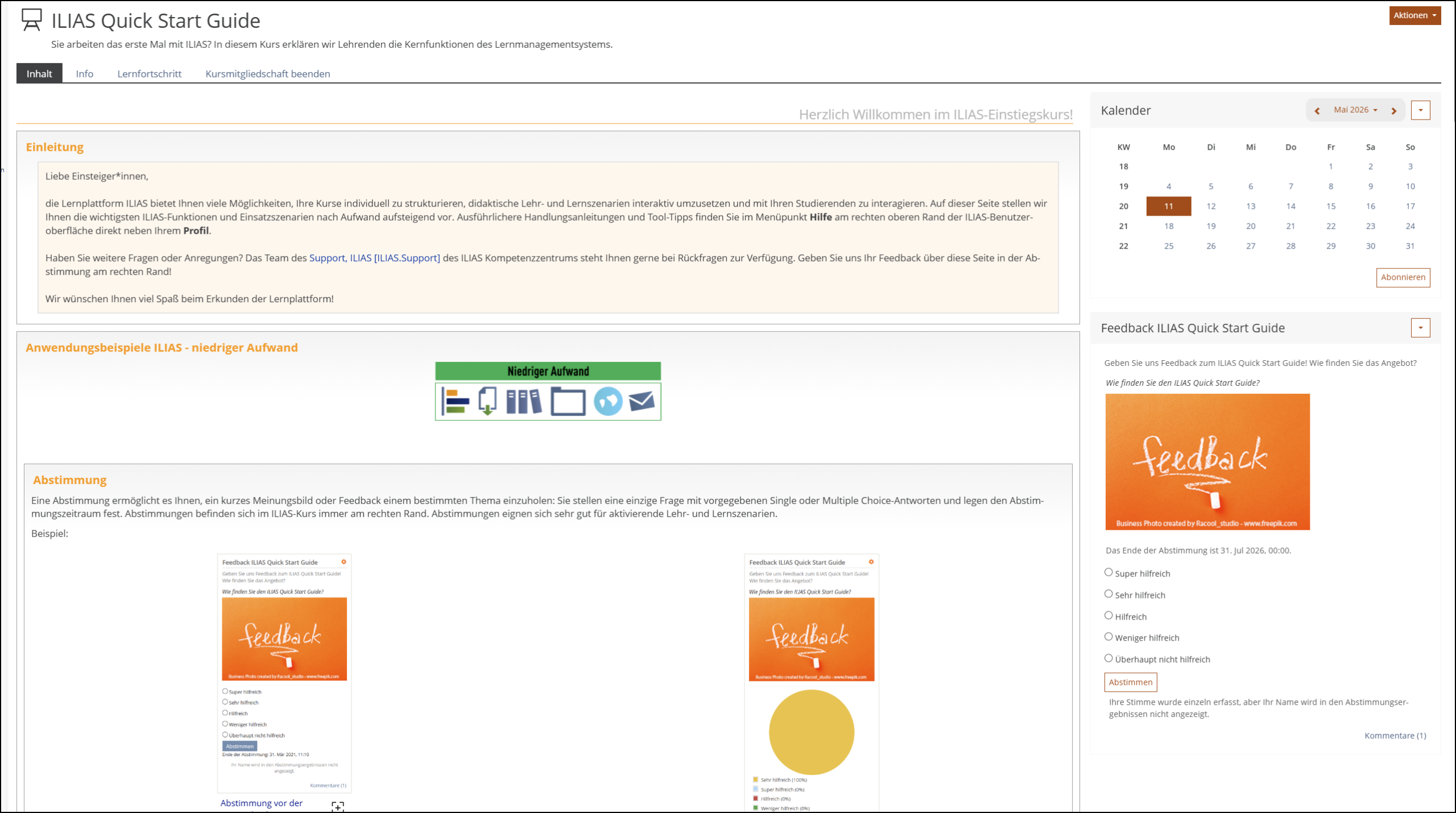Click the folder icon under Niedriger Aufwand

point(568,402)
